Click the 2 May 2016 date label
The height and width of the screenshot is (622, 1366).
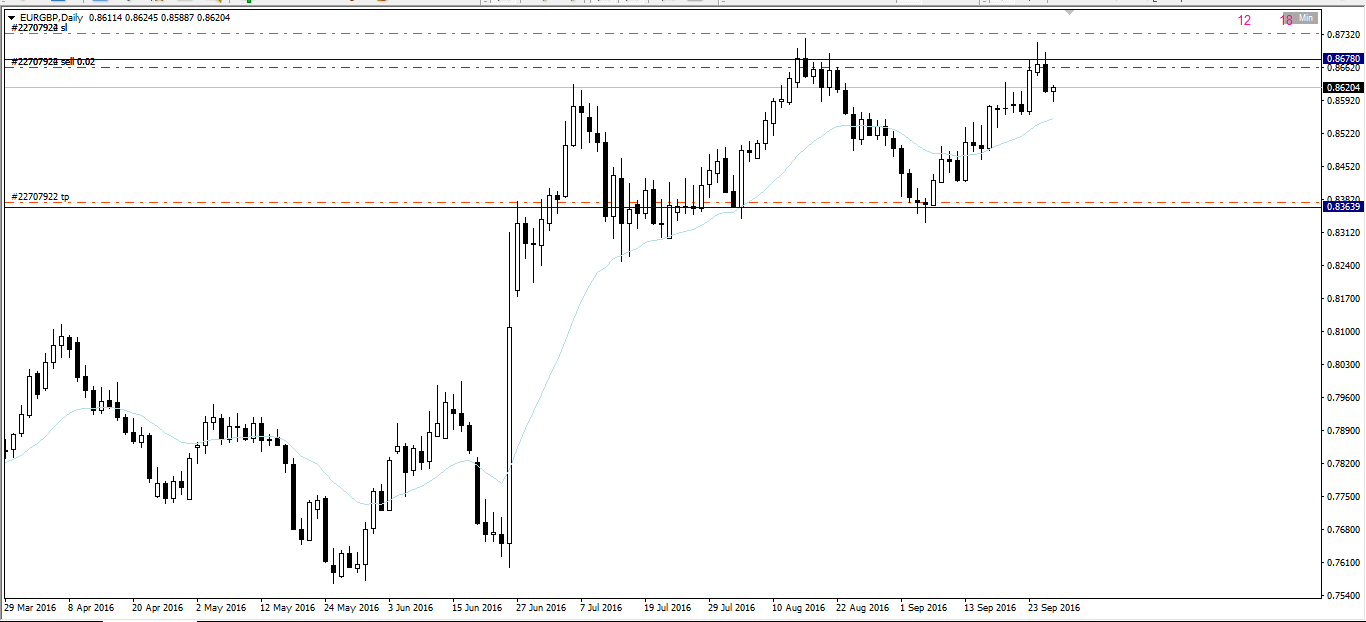[221, 607]
